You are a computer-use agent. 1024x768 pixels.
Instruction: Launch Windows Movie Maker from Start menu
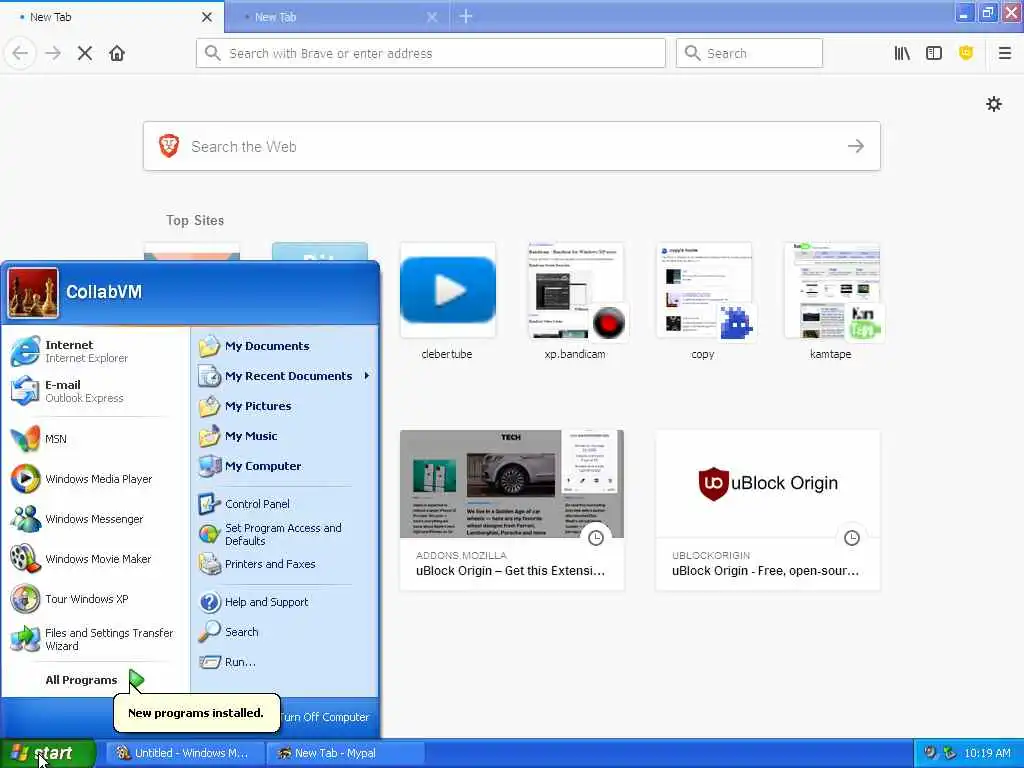pyautogui.click(x=95, y=559)
